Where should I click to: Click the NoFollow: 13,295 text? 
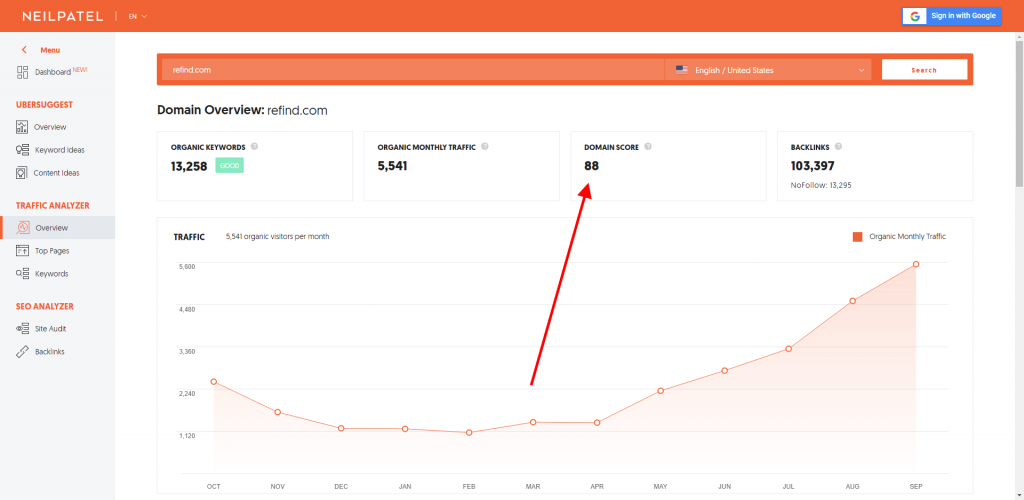click(x=821, y=185)
